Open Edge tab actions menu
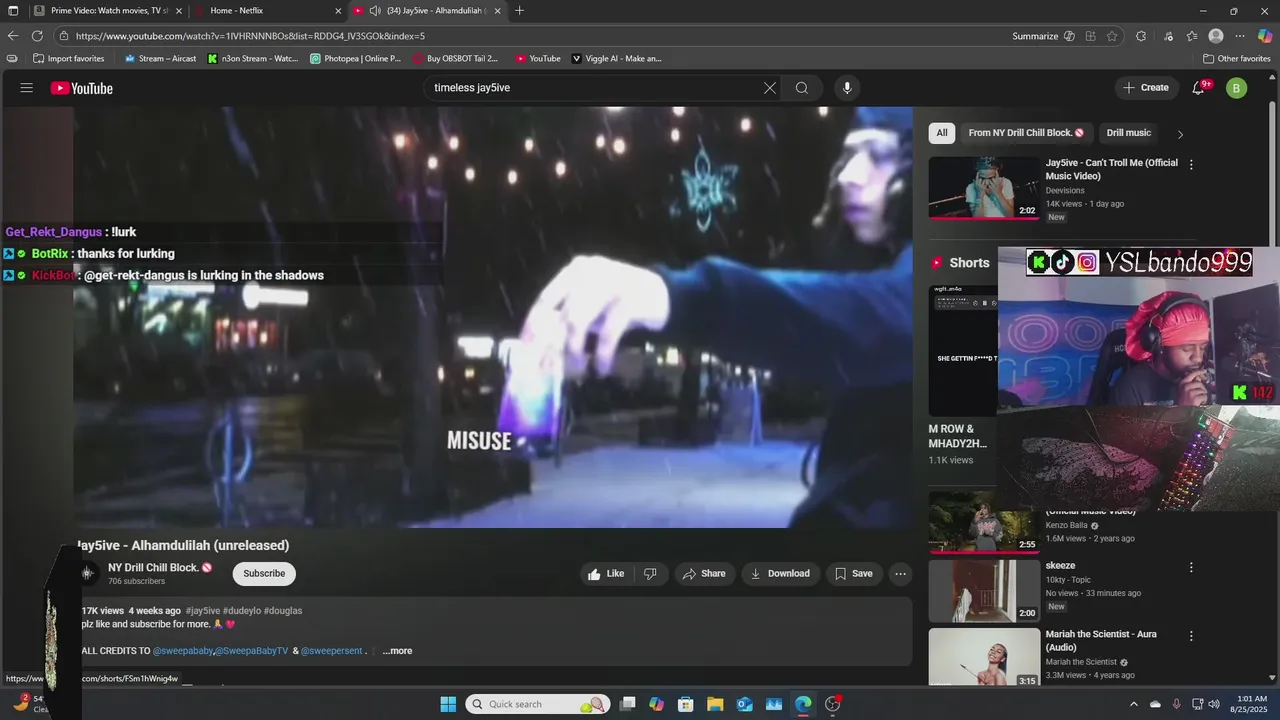The height and width of the screenshot is (720, 1280). pos(13,10)
